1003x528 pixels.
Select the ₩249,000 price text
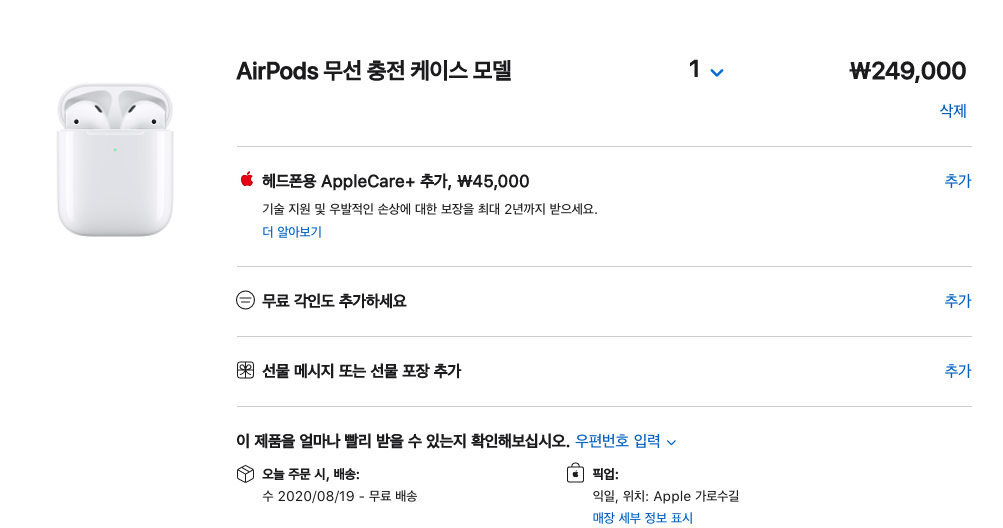908,71
